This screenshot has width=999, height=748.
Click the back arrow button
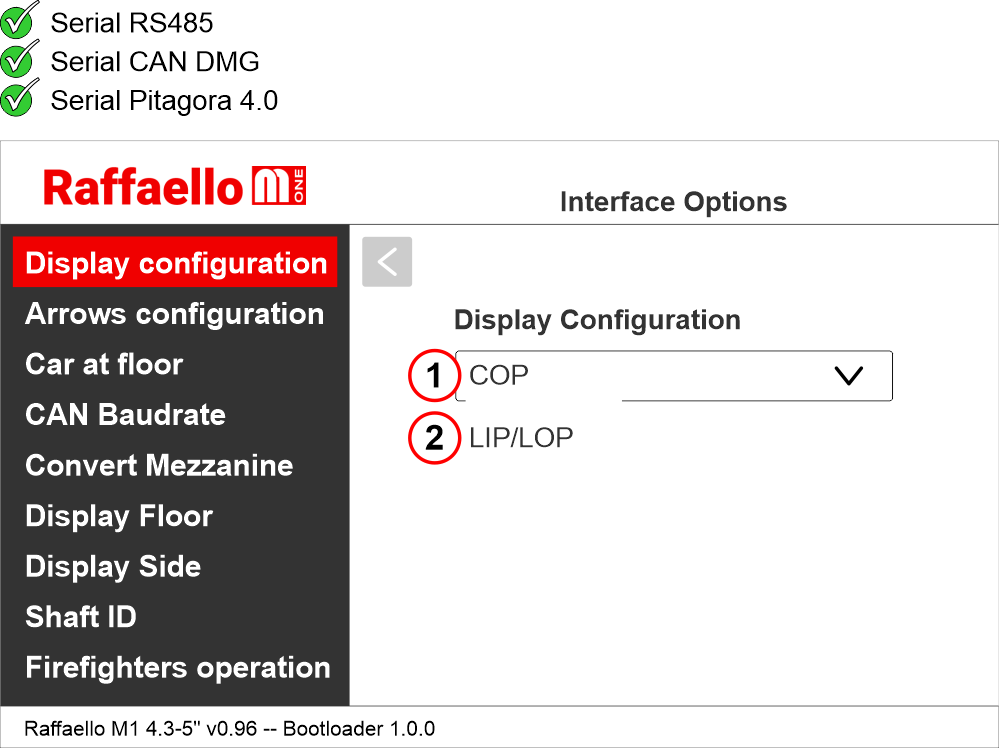(387, 262)
